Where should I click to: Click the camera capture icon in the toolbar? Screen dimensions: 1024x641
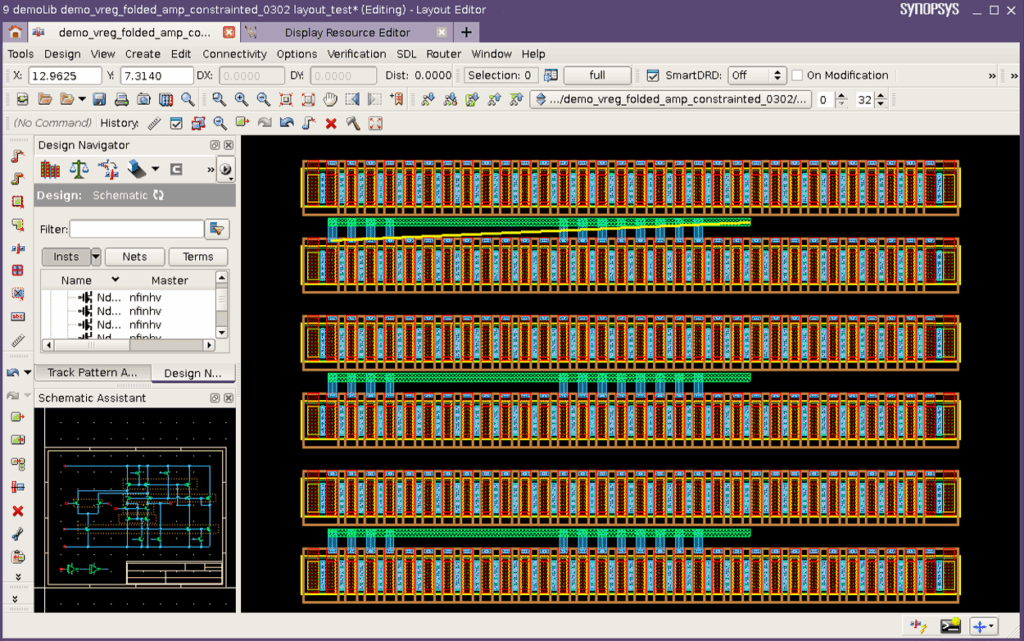click(144, 99)
